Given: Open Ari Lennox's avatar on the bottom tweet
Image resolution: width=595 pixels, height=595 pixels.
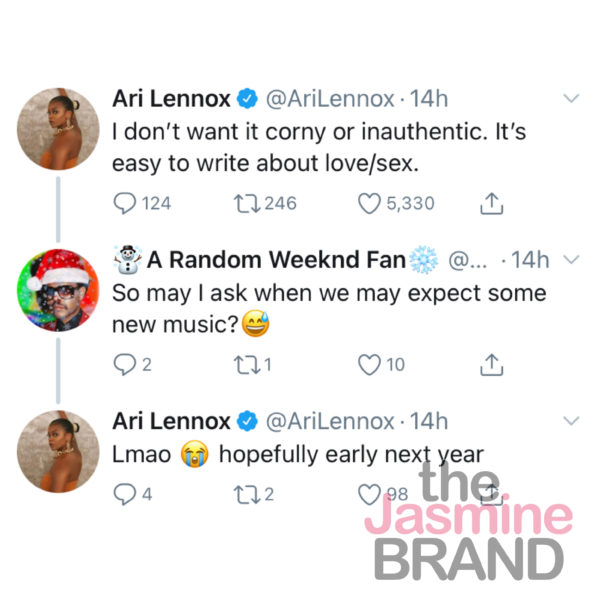Looking at the screenshot, I should point(58,451).
